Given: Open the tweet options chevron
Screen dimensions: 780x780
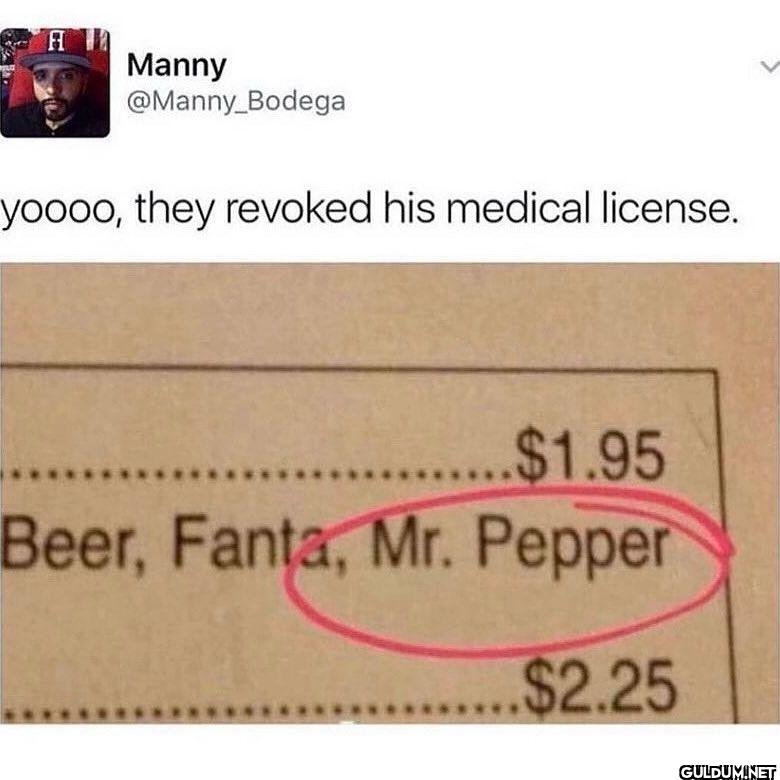Looking at the screenshot, I should point(770,67).
